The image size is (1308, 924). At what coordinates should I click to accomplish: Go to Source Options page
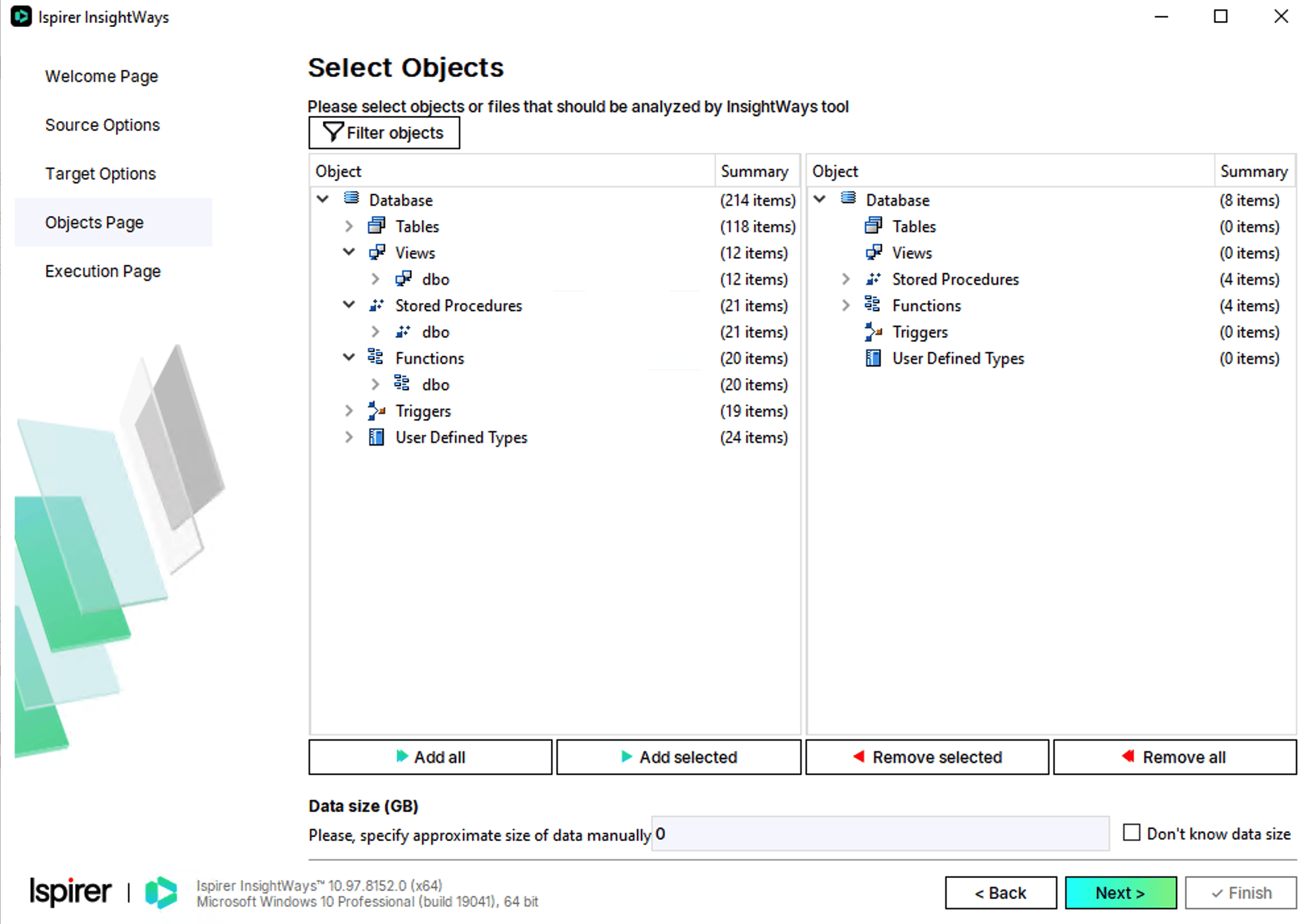[102, 125]
